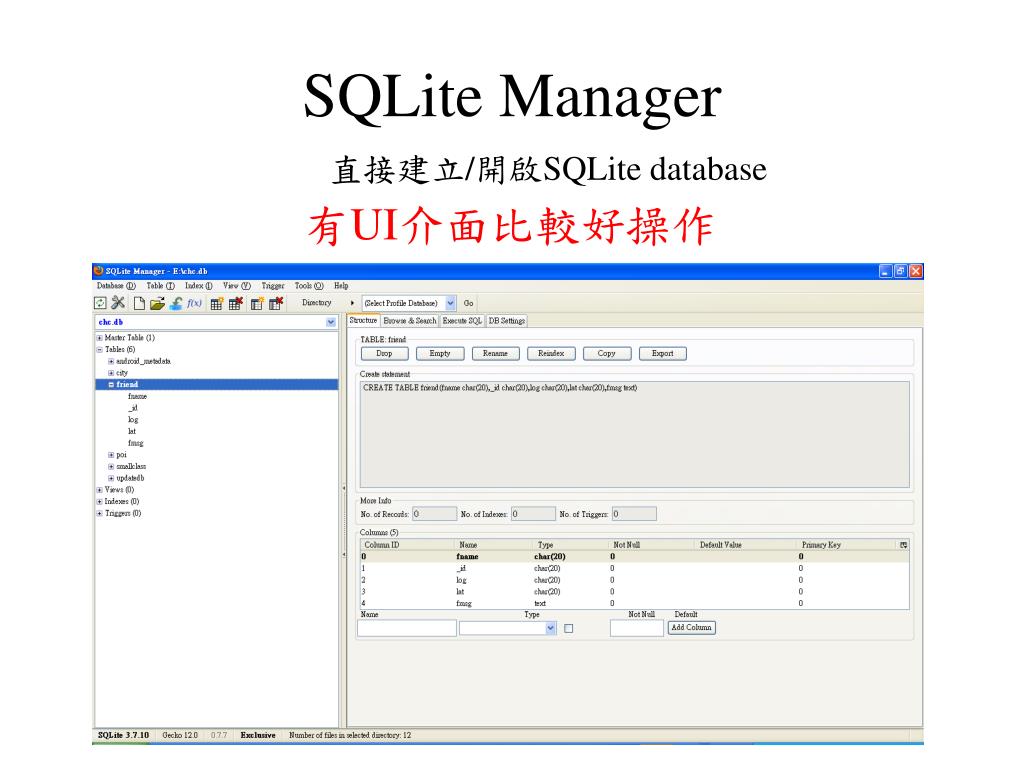
Task: Toggle the checkbox beside the Type dropdown
Action: click(x=569, y=628)
